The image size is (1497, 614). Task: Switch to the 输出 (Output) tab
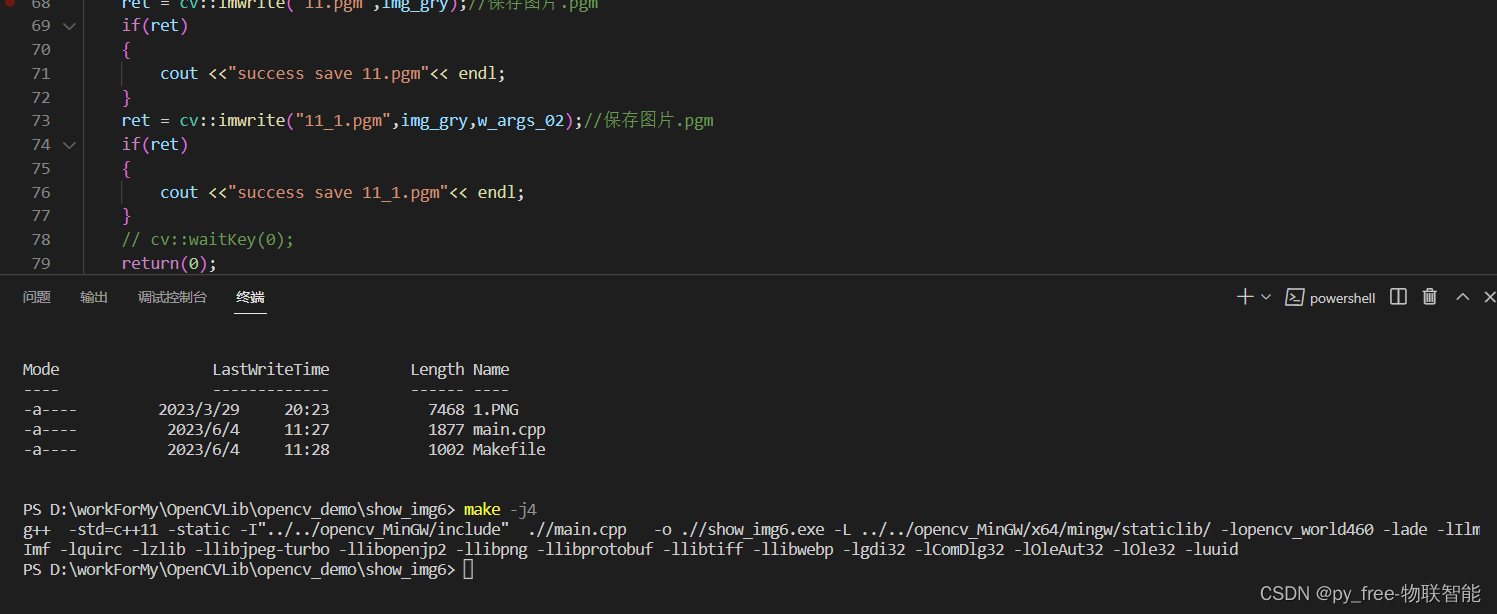click(93, 297)
